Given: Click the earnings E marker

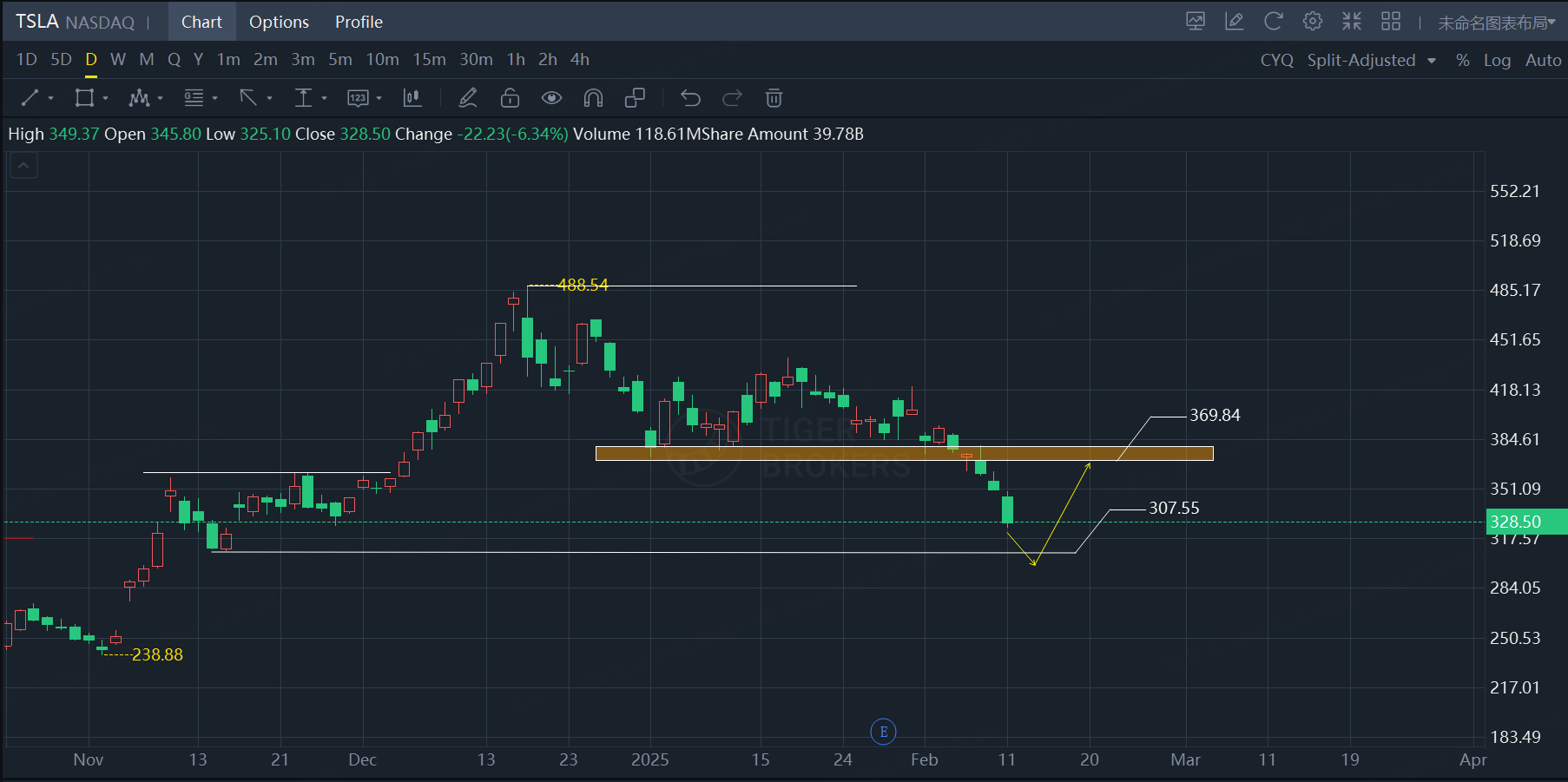Looking at the screenshot, I should pos(883,732).
